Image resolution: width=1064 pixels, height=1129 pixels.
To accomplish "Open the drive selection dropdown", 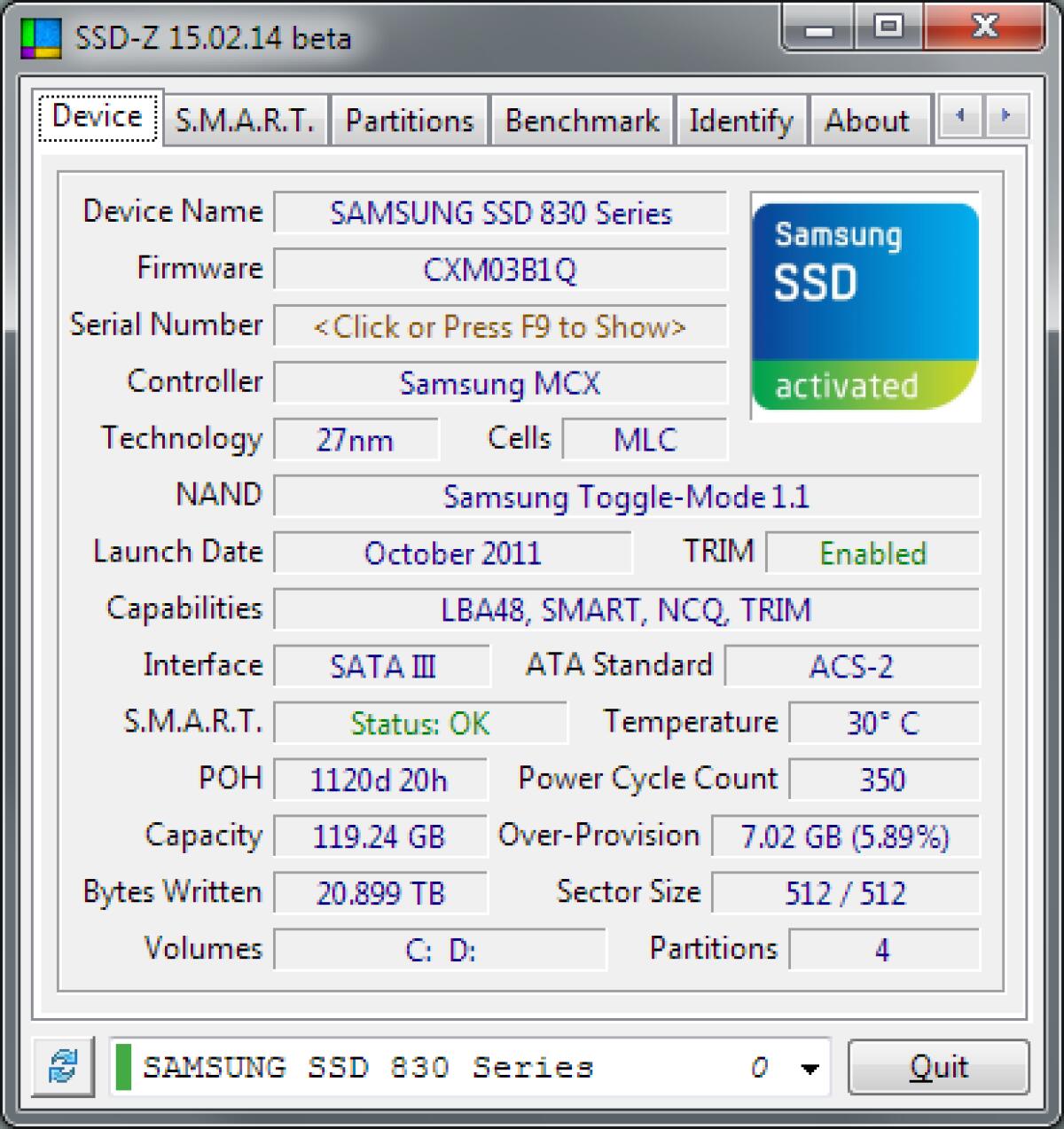I will [470, 1068].
